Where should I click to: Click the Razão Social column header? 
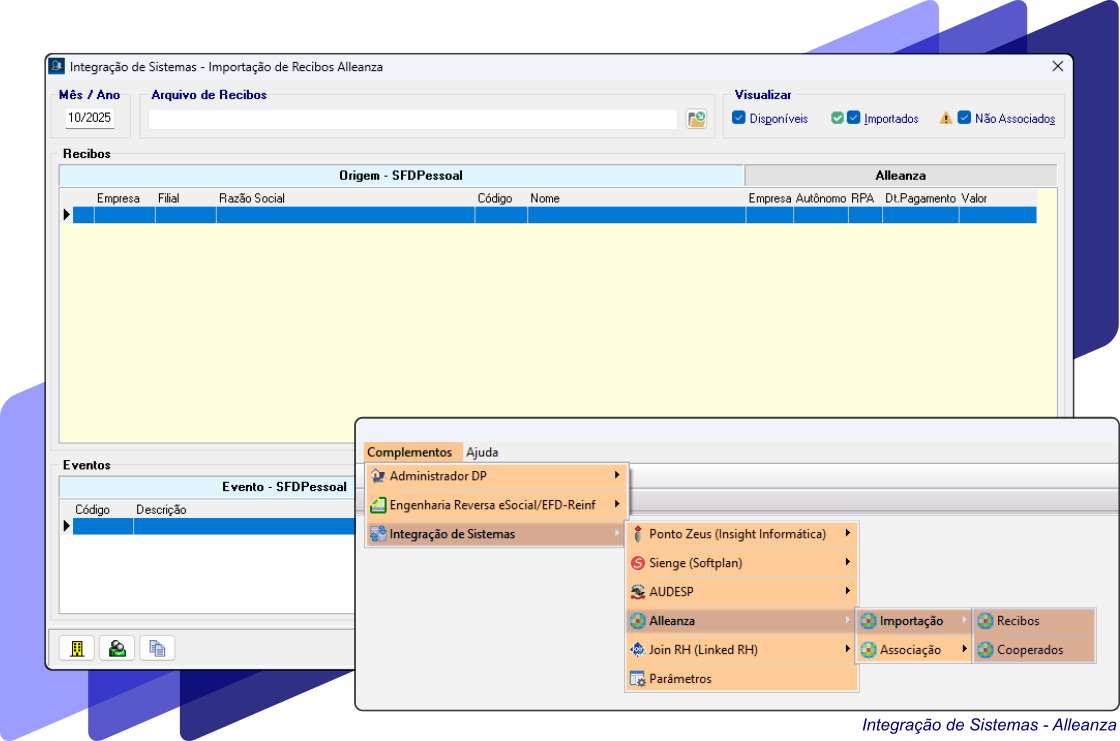(x=252, y=198)
